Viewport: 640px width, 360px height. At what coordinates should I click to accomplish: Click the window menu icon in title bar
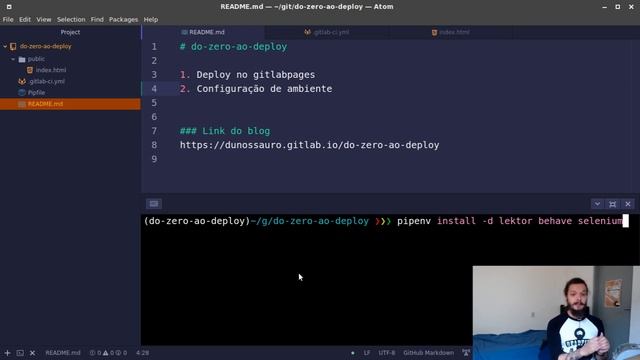coord(9,7)
